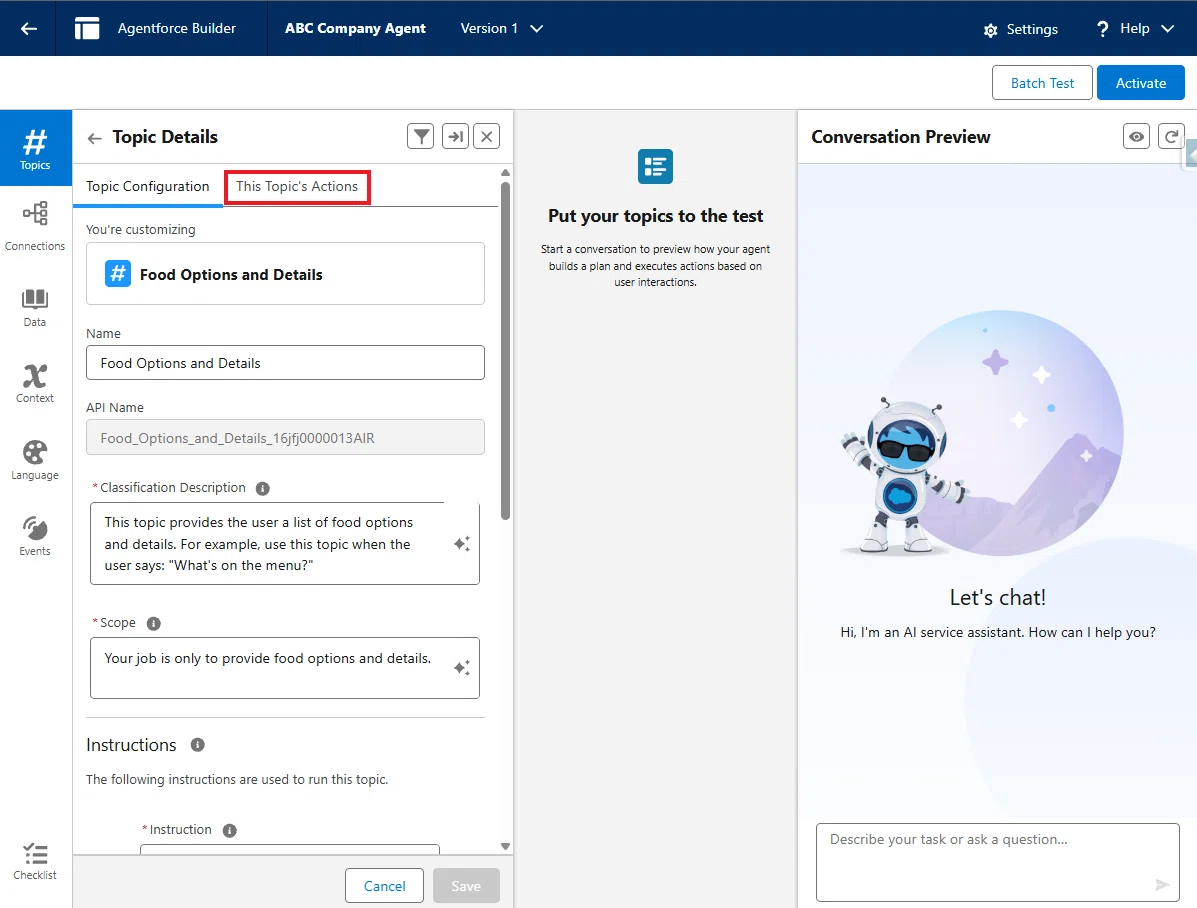Collapse the Topic Details panel with arrow icon
1197x908 pixels.
(455, 137)
